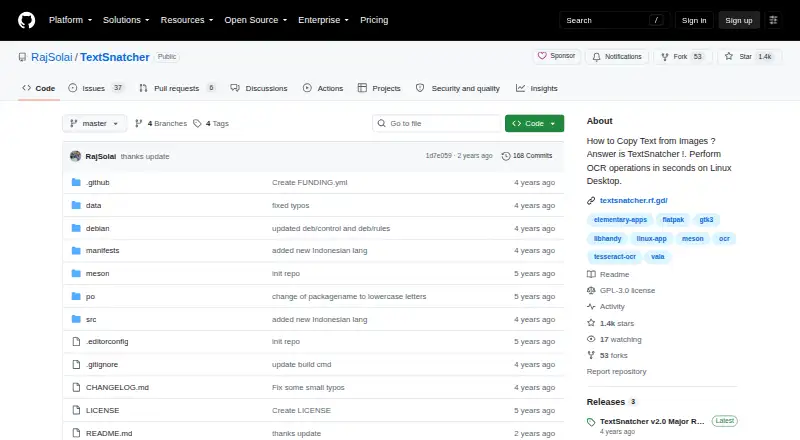Click the file icon beside .gitignore
The width and height of the screenshot is (800, 440).
point(76,364)
